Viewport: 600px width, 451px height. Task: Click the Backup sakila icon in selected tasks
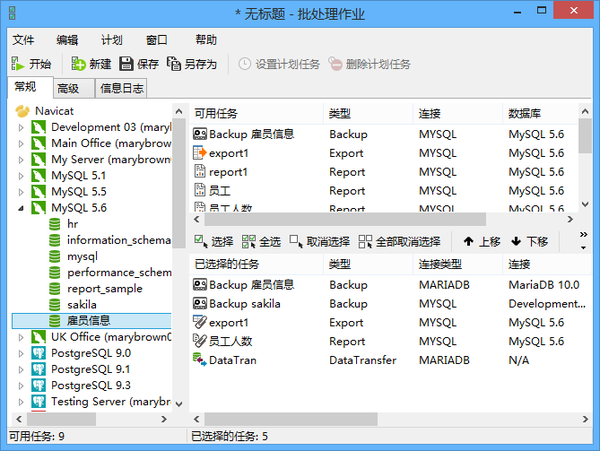200,303
